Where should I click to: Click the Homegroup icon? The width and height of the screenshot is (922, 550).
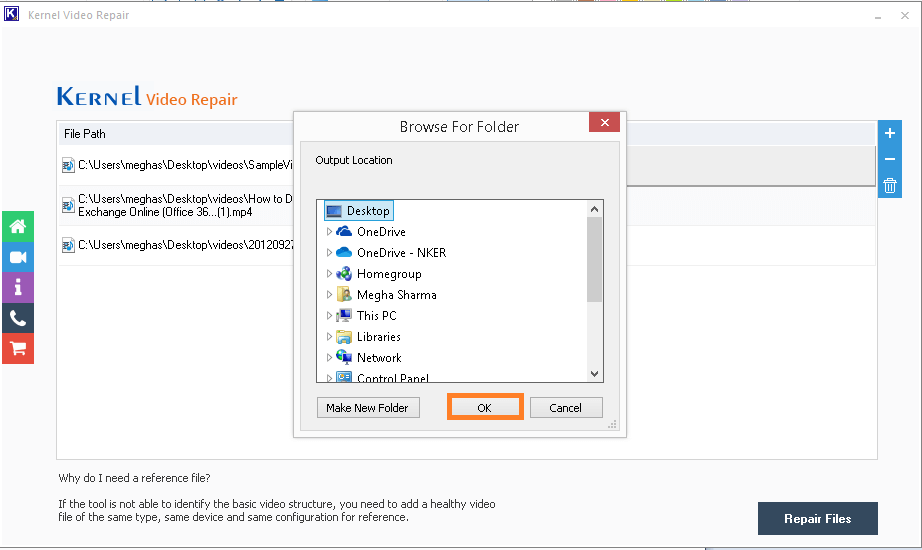pos(344,274)
